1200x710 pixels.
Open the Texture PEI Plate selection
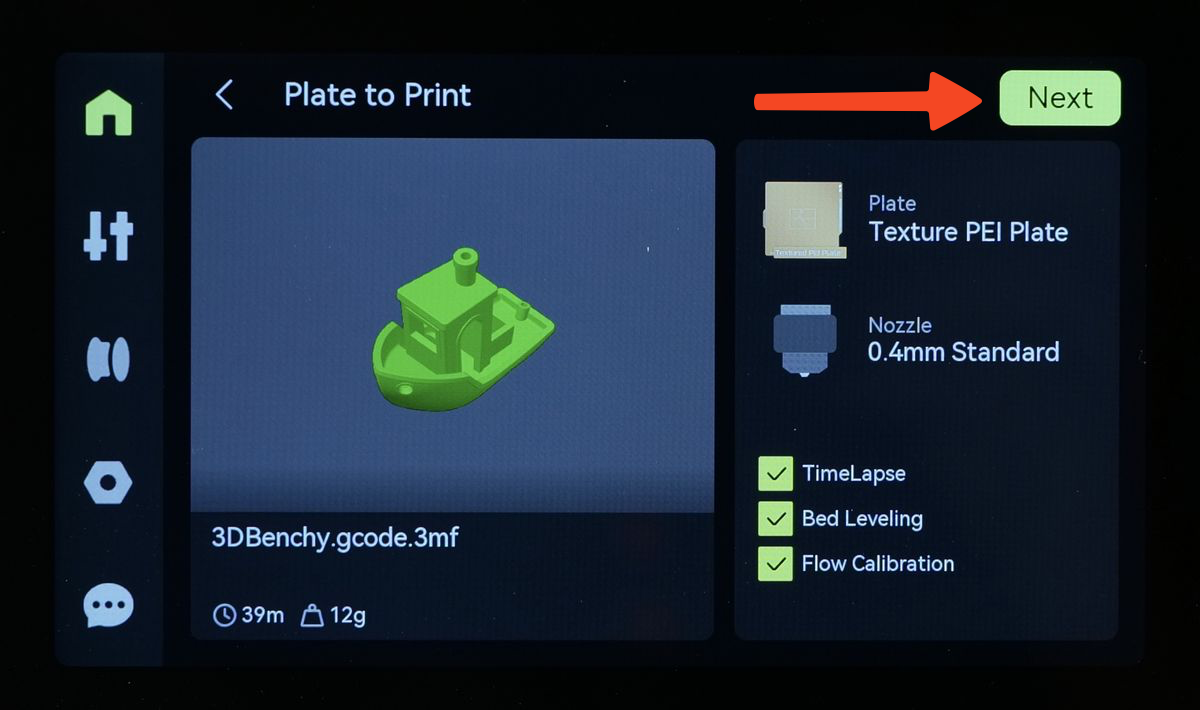[x=968, y=232]
